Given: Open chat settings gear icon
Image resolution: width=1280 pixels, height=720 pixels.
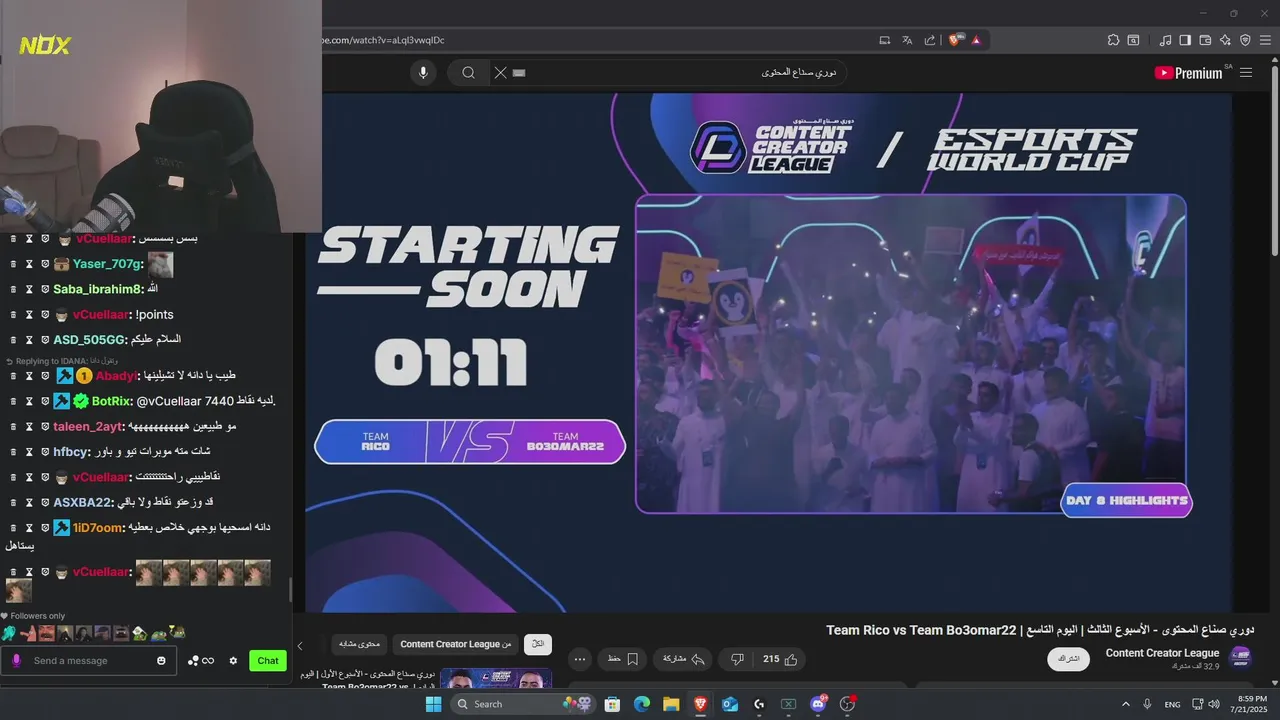Looking at the screenshot, I should [233, 661].
